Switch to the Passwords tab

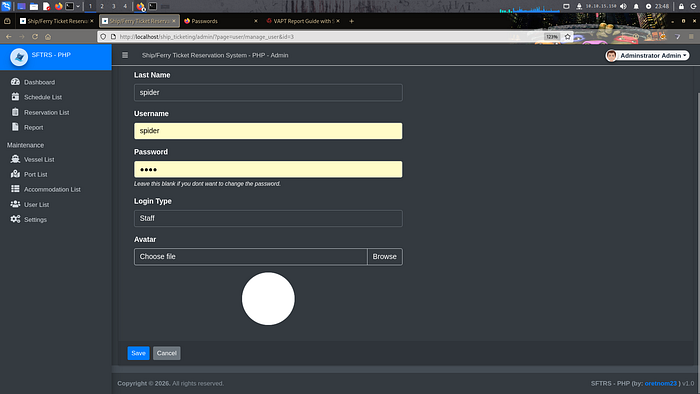click(x=221, y=21)
